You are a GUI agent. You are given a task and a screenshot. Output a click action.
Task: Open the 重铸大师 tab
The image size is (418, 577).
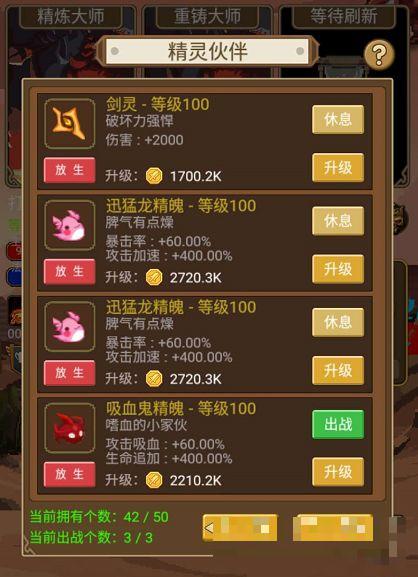[208, 17]
